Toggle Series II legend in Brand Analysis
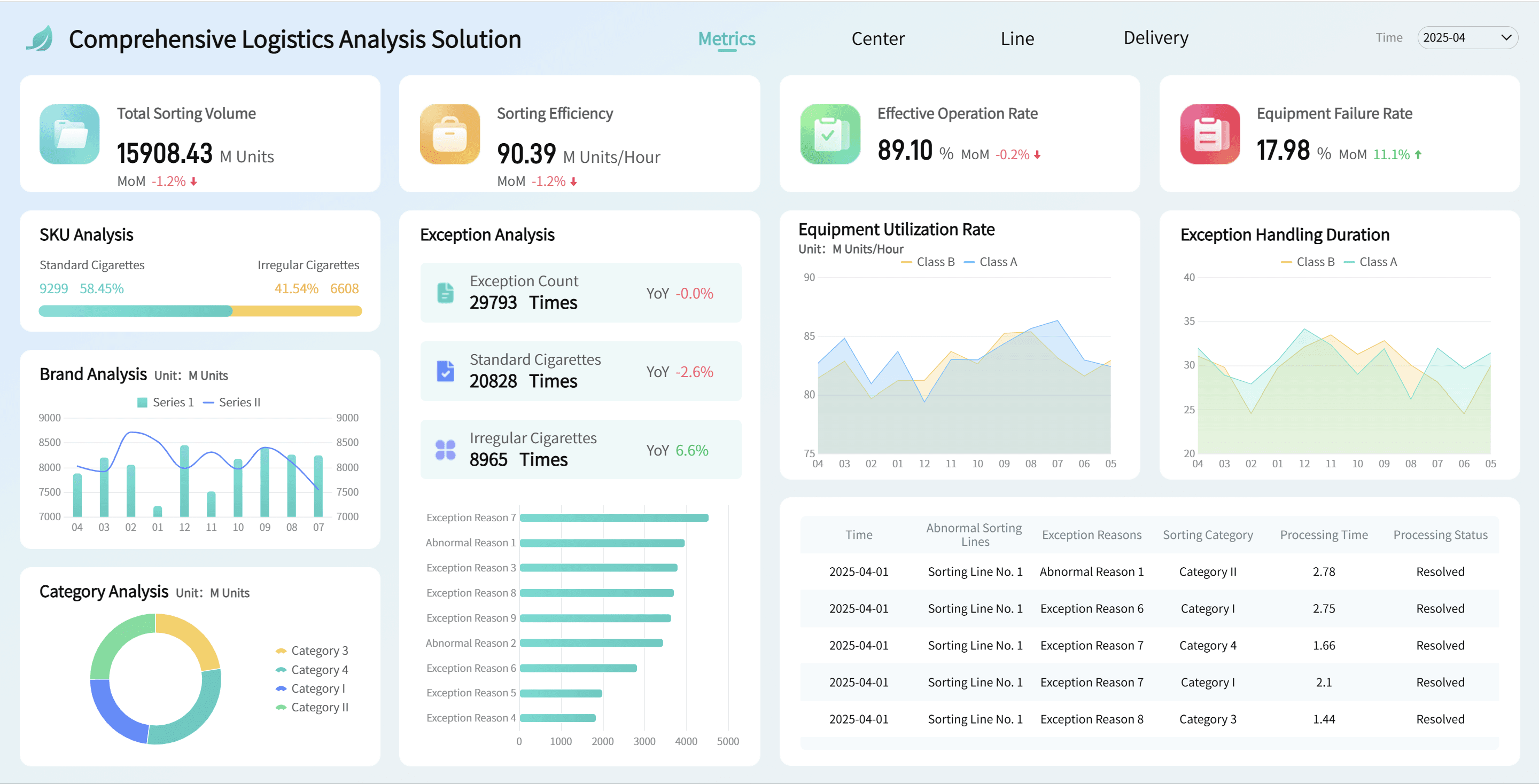1539x784 pixels. 232,403
